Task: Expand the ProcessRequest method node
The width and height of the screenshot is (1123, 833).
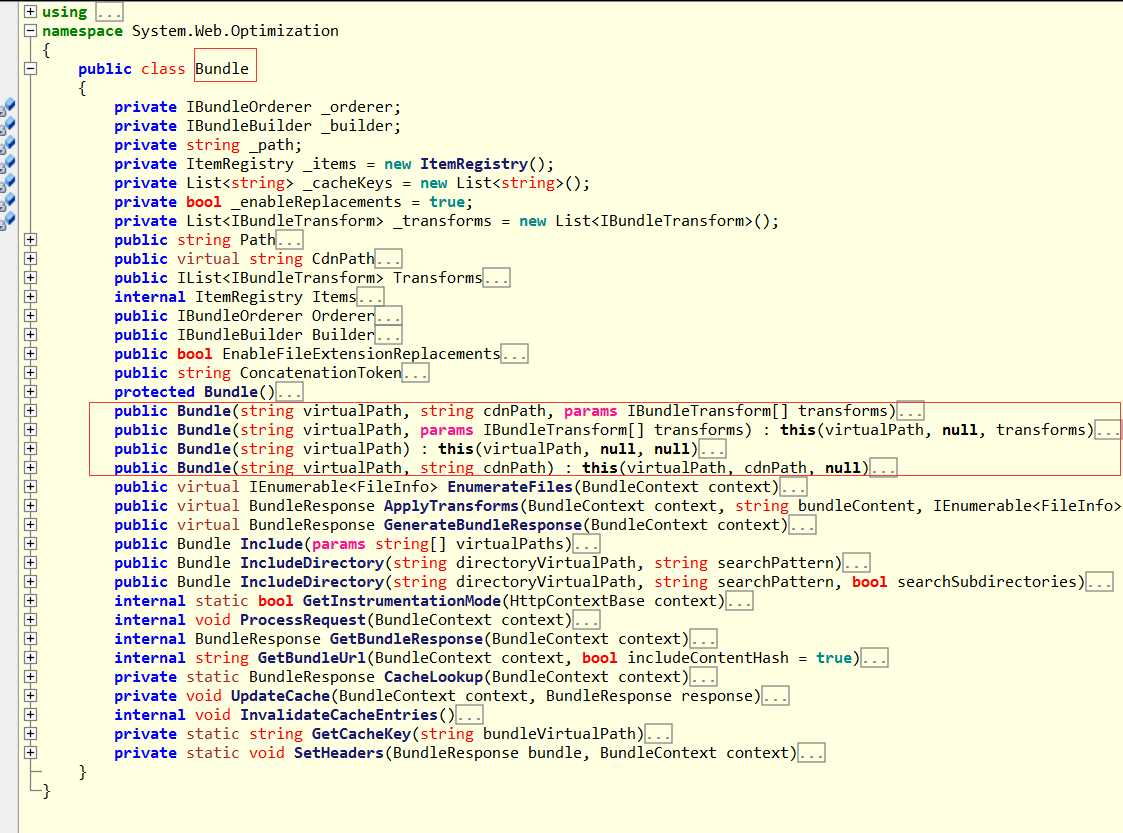Action: [x=30, y=620]
